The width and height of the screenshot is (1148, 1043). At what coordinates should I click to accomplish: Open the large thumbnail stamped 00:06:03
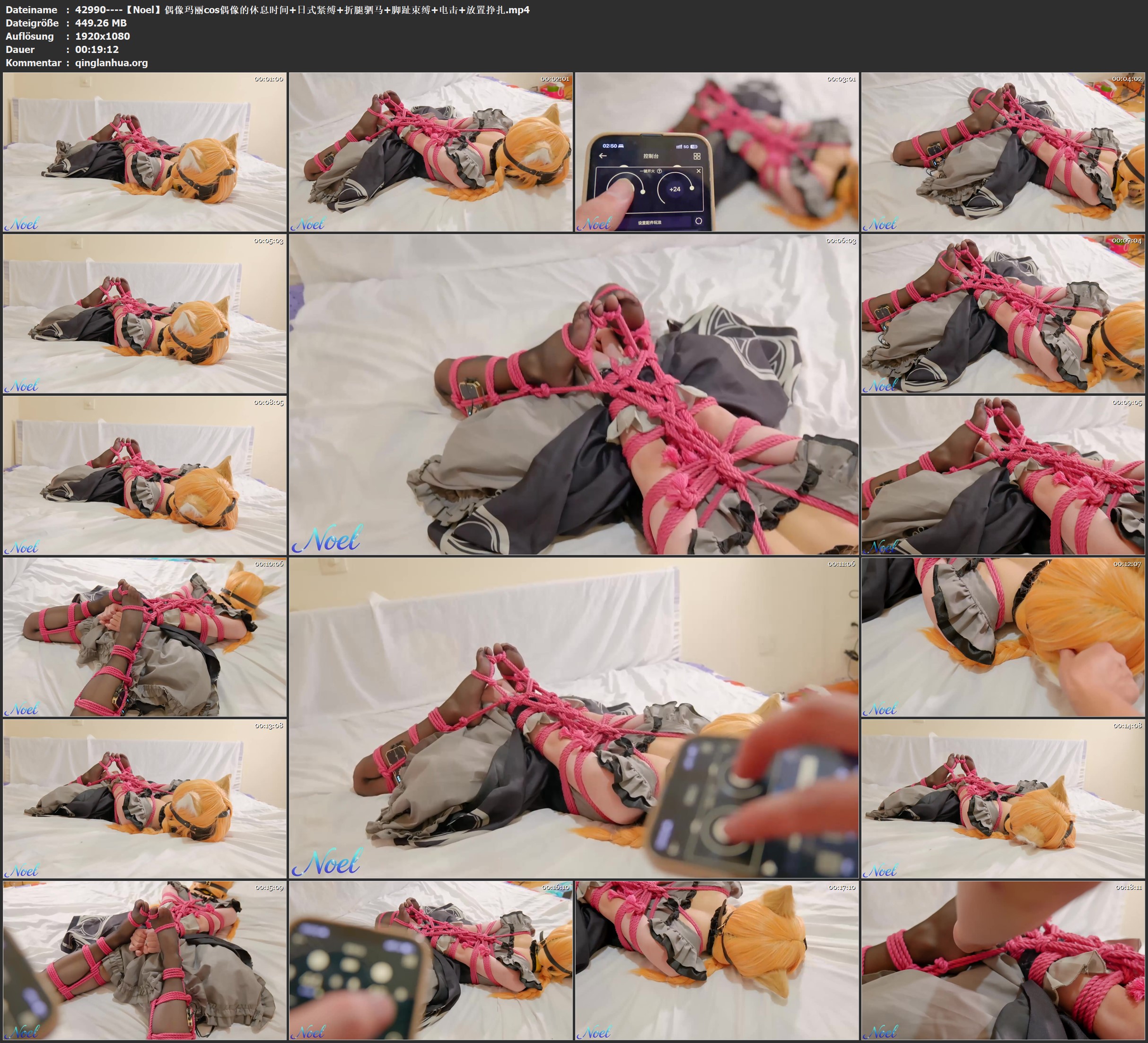[573, 394]
